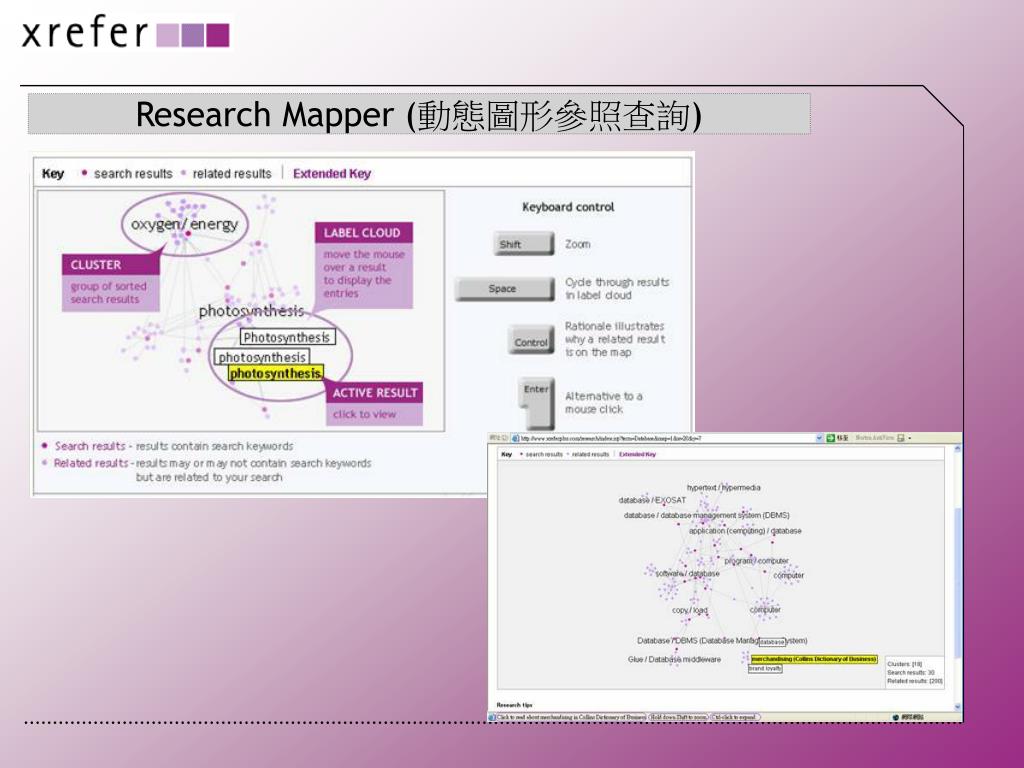Click the status bar page icon in browser window
The height and width of the screenshot is (768, 1024).
(492, 717)
